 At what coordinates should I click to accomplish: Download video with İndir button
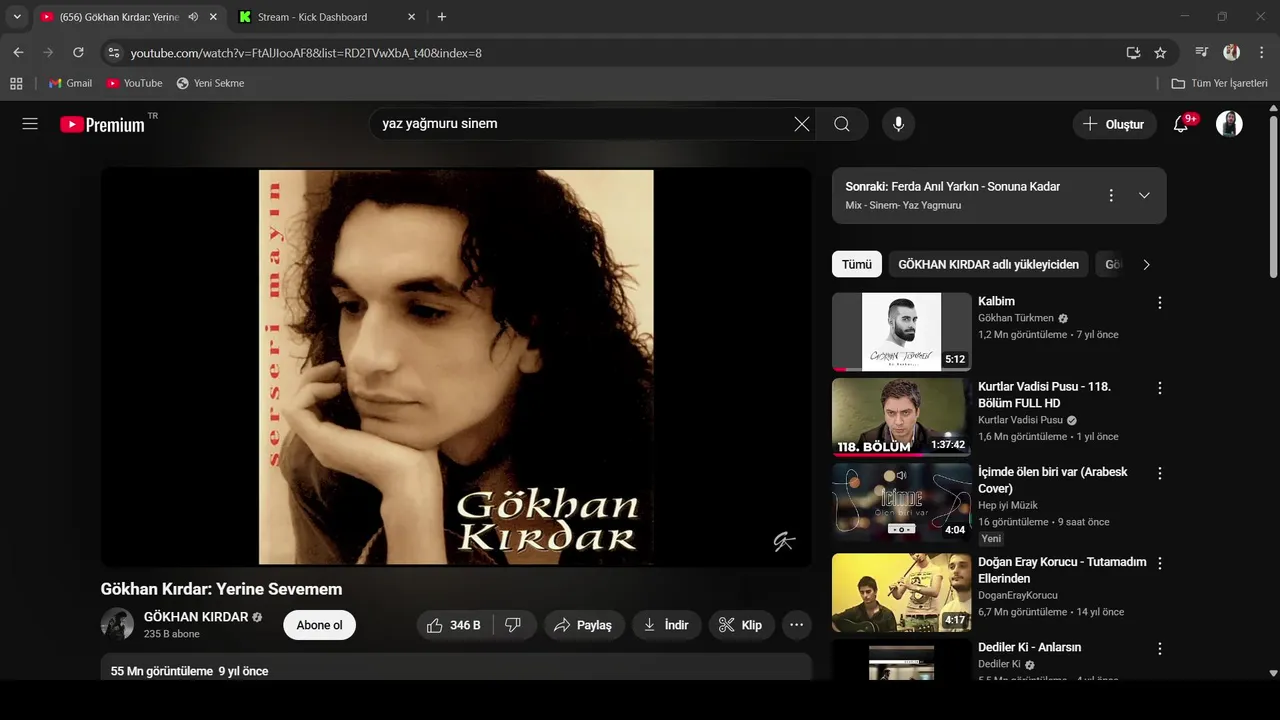point(666,625)
